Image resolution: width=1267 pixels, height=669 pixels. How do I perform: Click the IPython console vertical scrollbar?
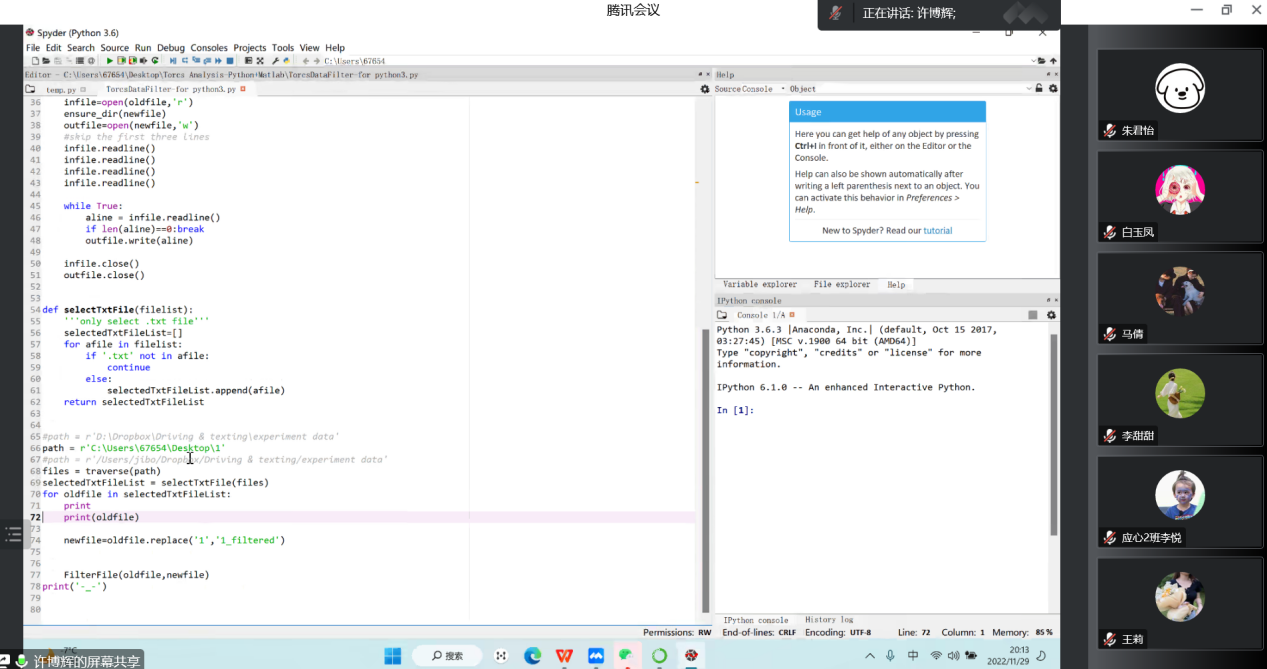click(1052, 430)
